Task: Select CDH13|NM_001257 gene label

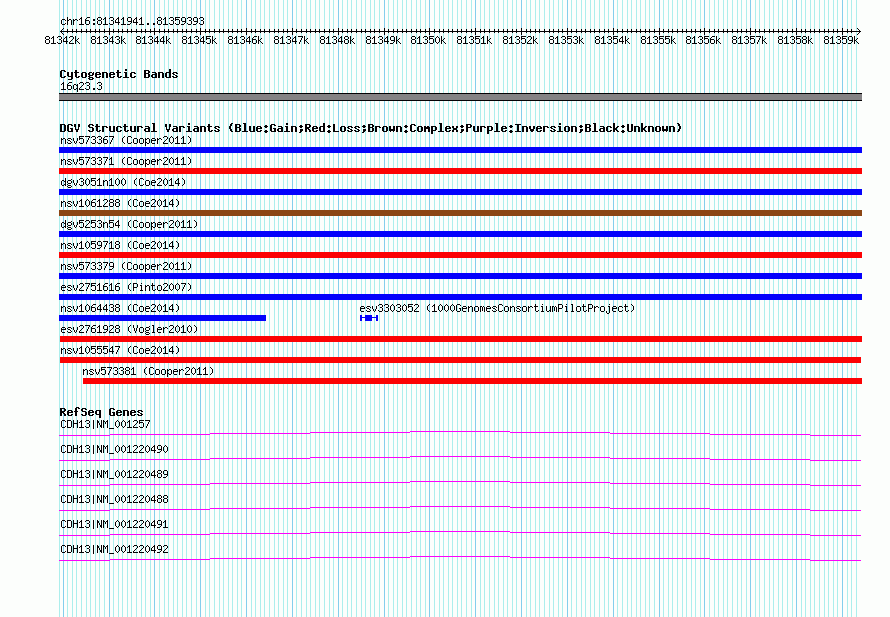Action: (x=106, y=424)
